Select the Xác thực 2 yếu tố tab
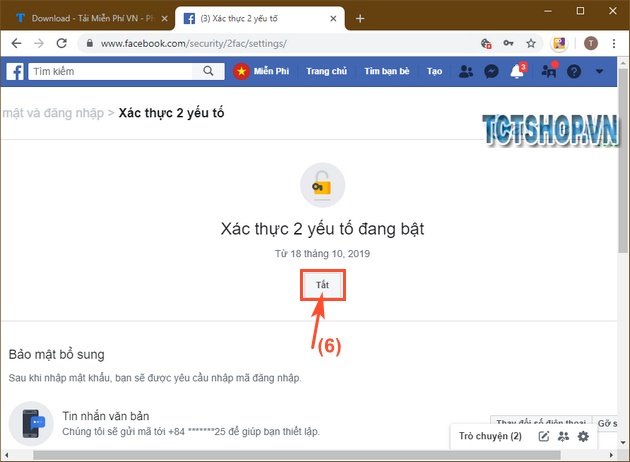630x462 pixels. point(260,18)
